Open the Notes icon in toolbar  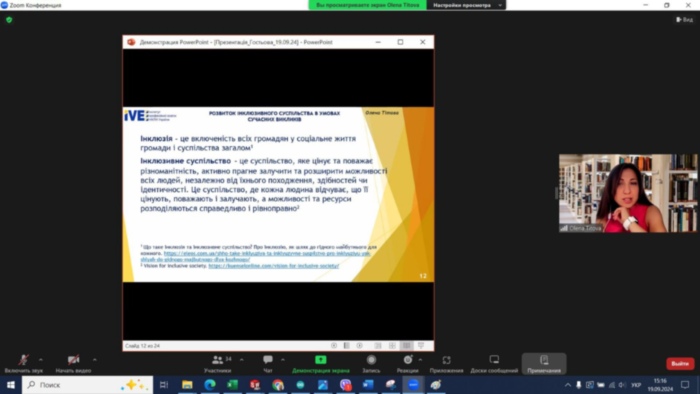pyautogui.click(x=544, y=360)
